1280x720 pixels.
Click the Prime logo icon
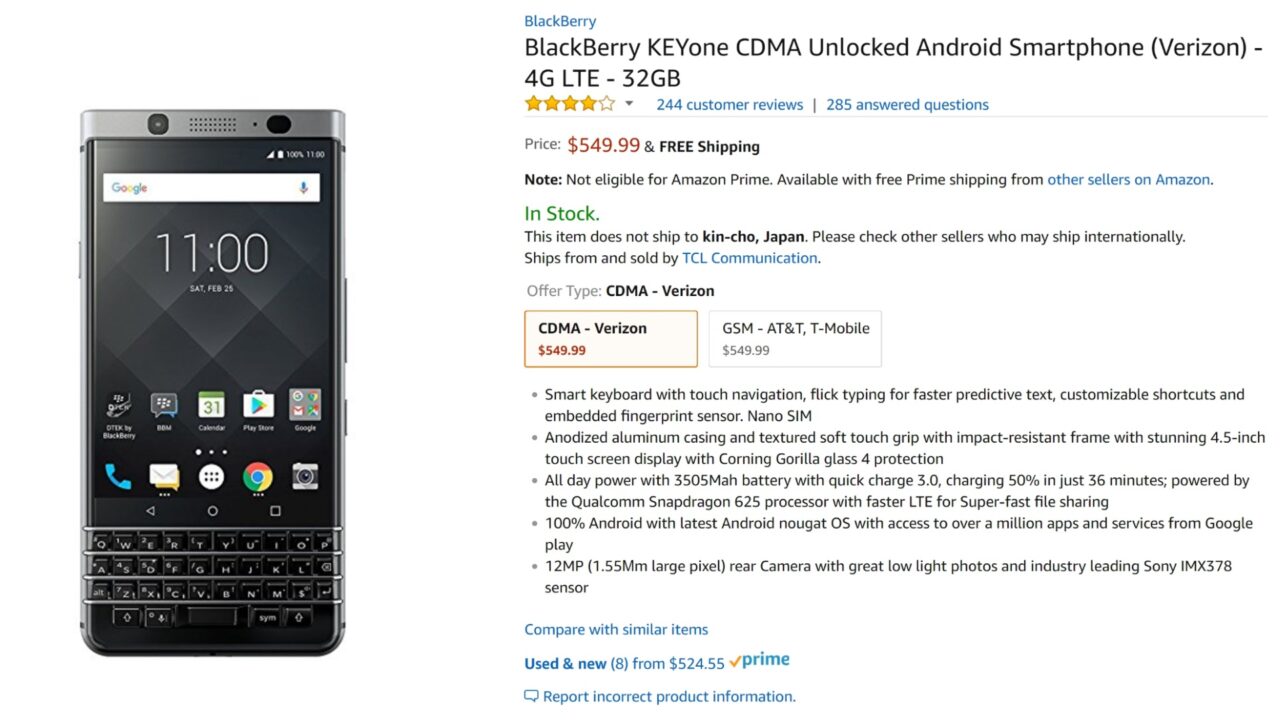point(759,661)
